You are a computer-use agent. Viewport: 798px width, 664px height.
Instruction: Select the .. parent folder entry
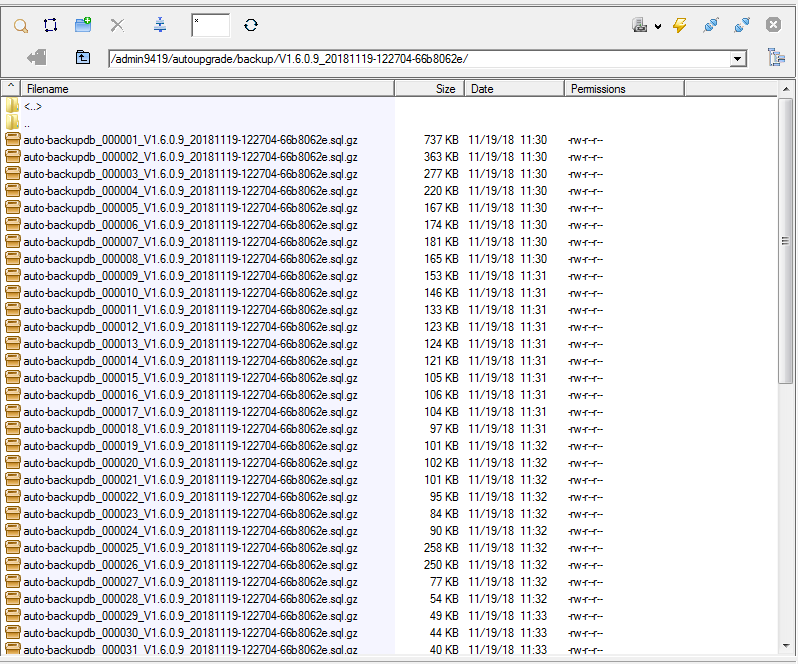pos(26,124)
